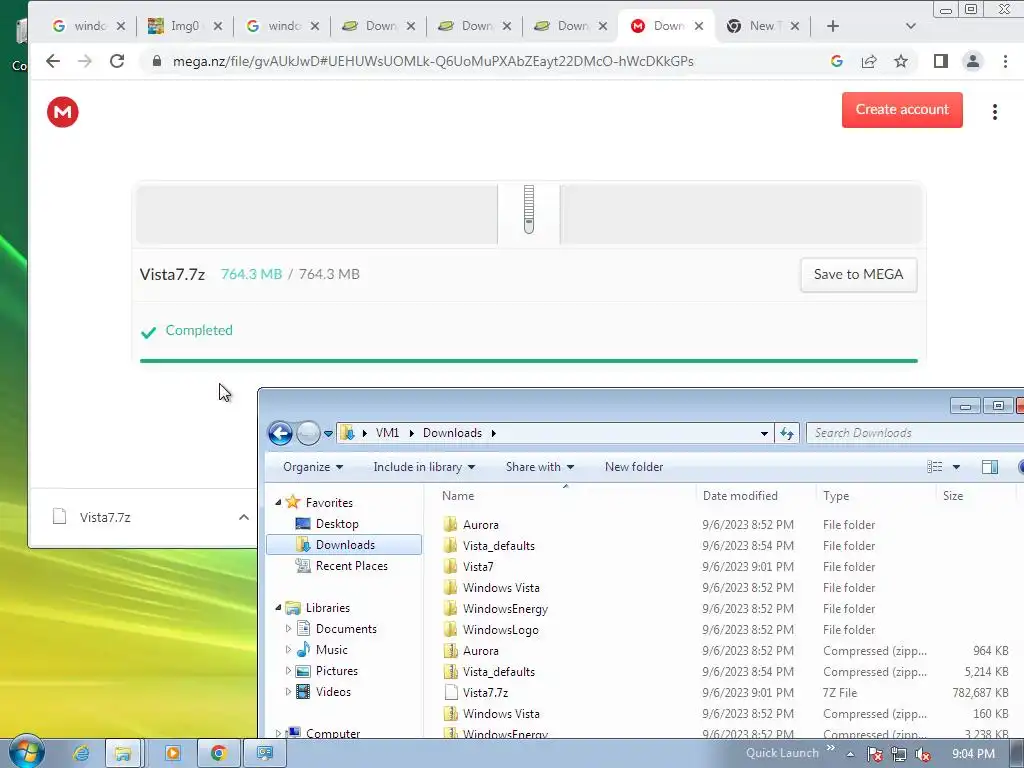Select Pictures library in sidebar

[336, 671]
